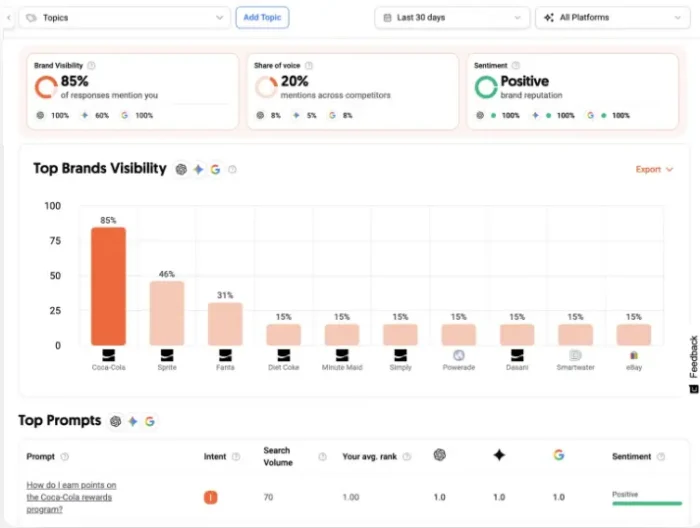Toggle ChatGPT filter for Top Brands Visibility
The width and height of the screenshot is (700, 528).
pyautogui.click(x=181, y=170)
